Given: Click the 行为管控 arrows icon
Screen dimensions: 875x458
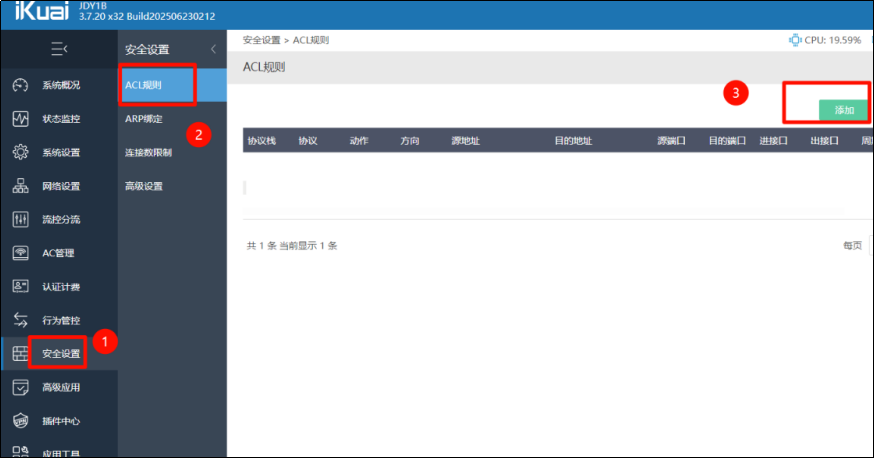Looking at the screenshot, I should coord(21,320).
